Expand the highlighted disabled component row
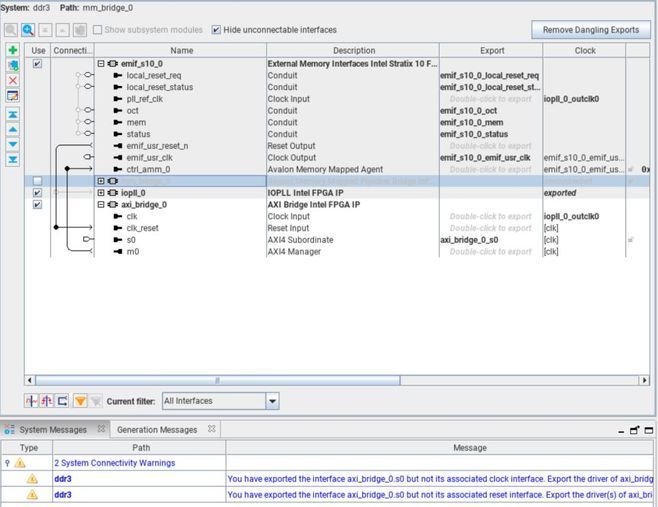The image size is (658, 507). 101,181
